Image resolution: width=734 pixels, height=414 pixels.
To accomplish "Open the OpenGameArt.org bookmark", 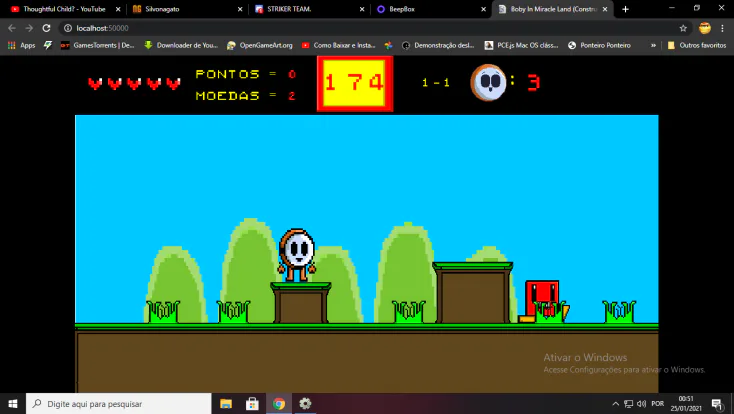I will click(259, 45).
